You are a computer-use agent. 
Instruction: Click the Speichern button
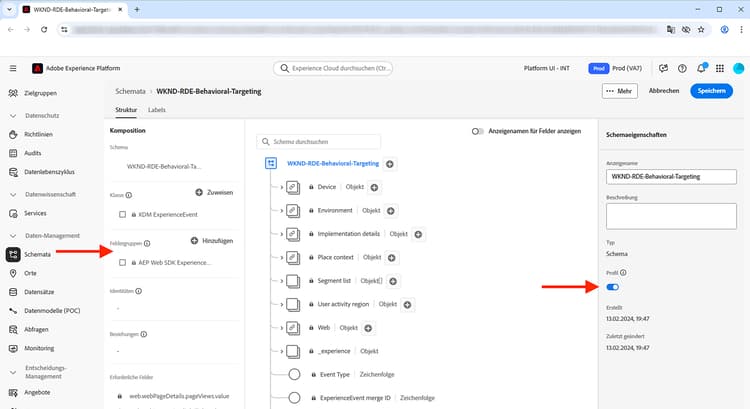click(711, 91)
